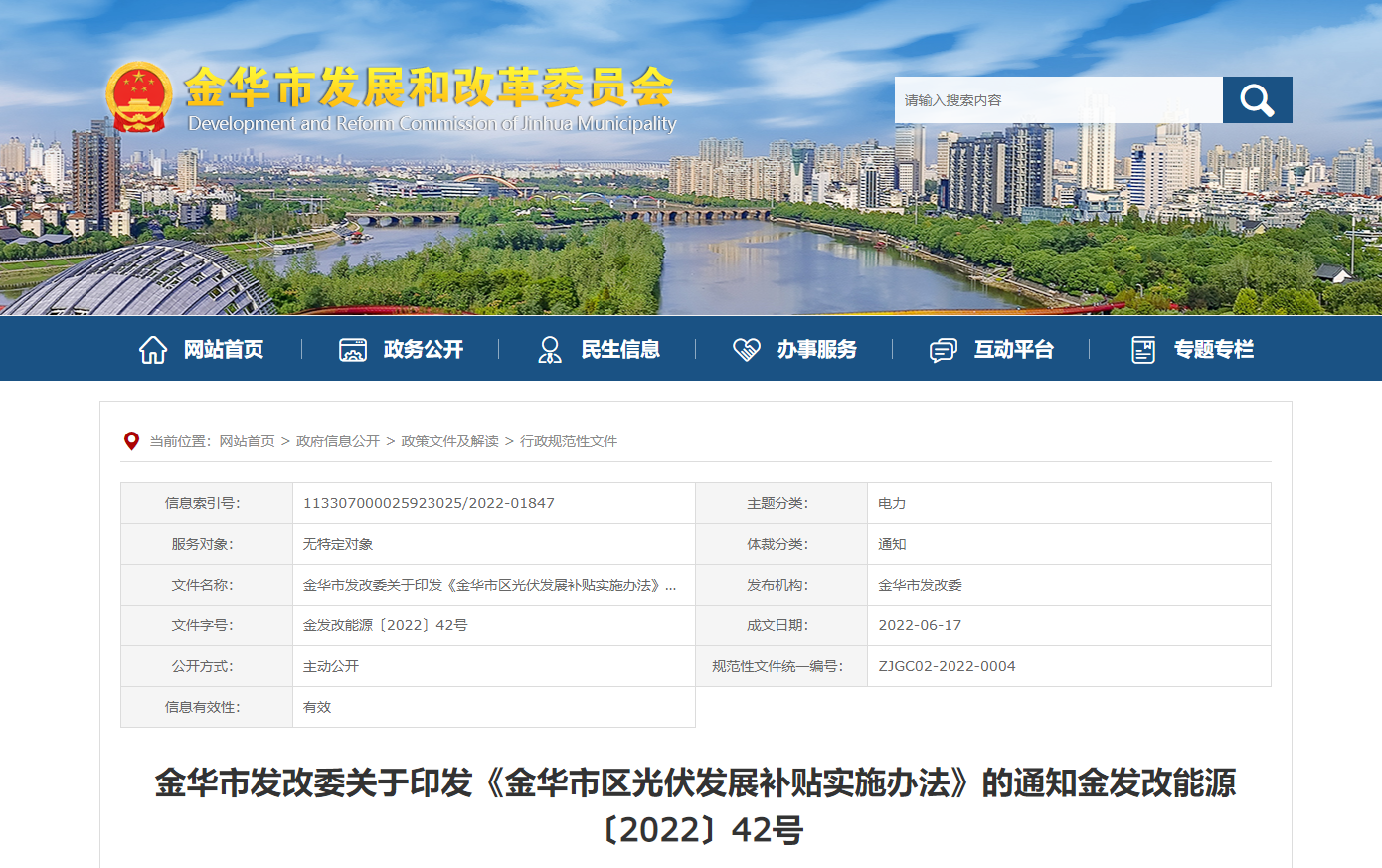Screen dimensions: 1382x868
Task: Click the truncated 文件名称 value text
Action: click(489, 585)
